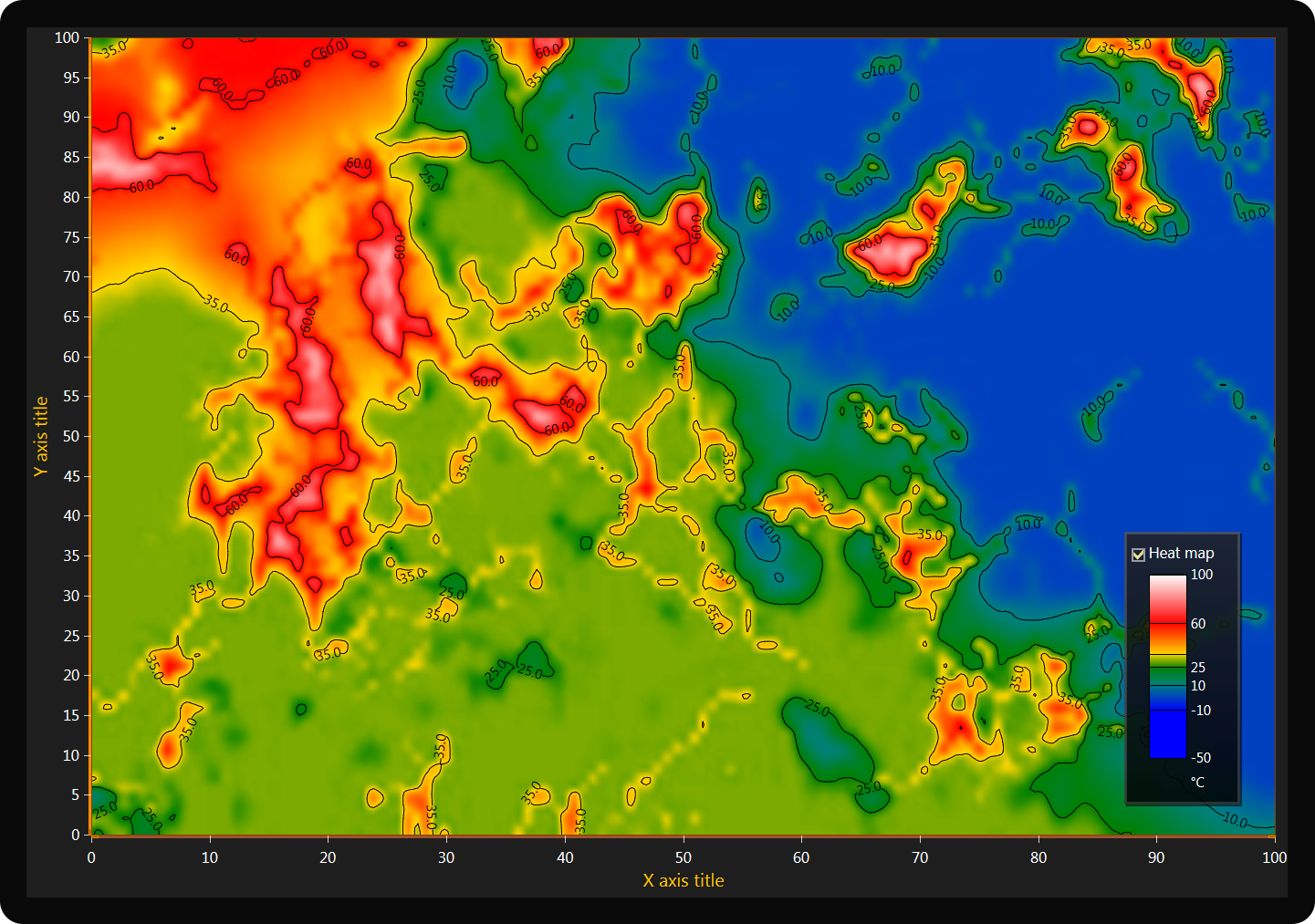Click the Y axis tick label 35
This screenshot has height=924, width=1315.
click(x=71, y=555)
